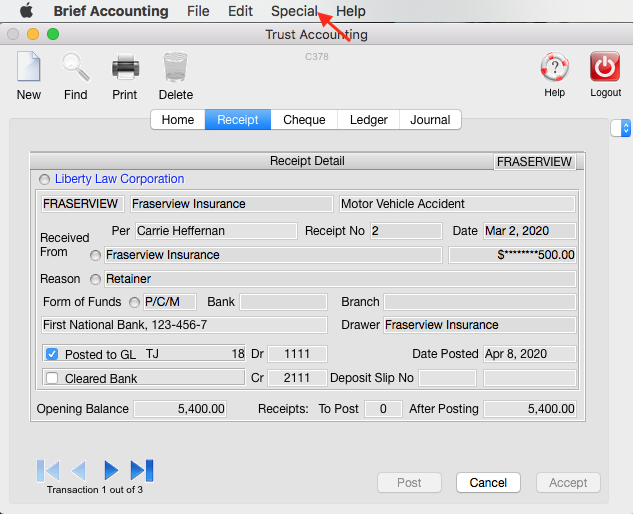Go to next transaction arrow

pyautogui.click(x=111, y=470)
